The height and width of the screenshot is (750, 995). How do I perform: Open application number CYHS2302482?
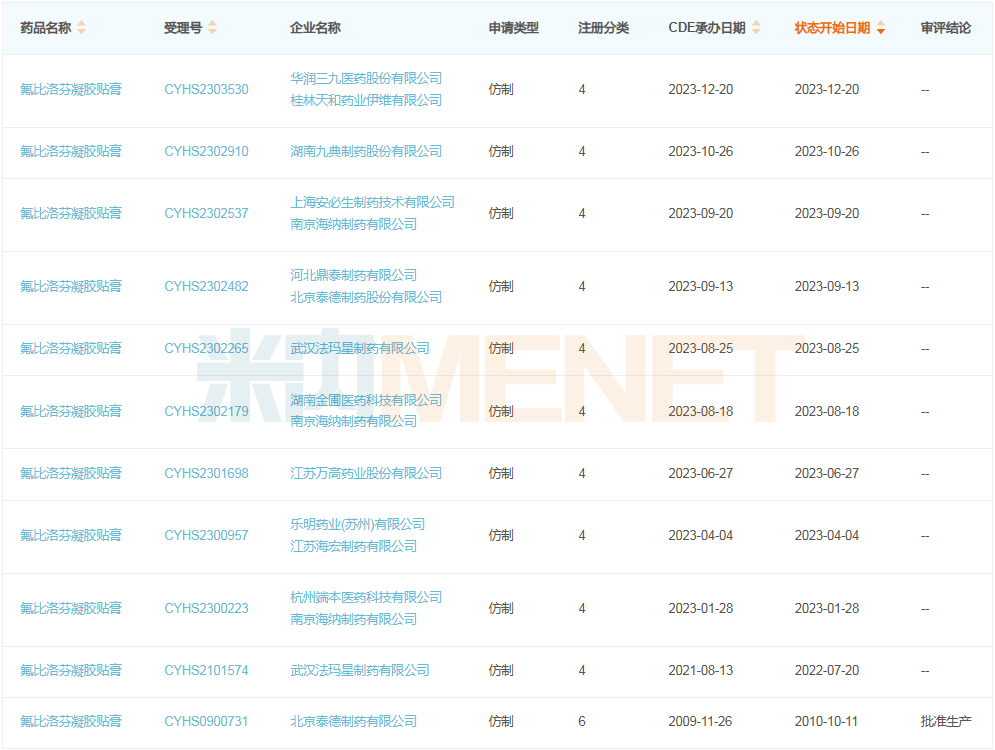pyautogui.click(x=206, y=287)
